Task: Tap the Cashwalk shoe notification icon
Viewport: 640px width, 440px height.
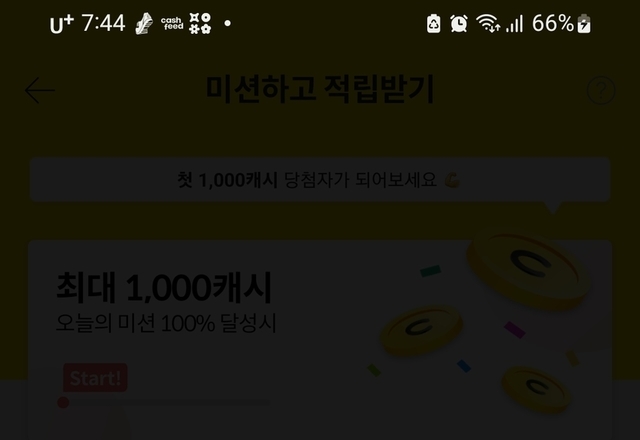Action: coord(144,23)
